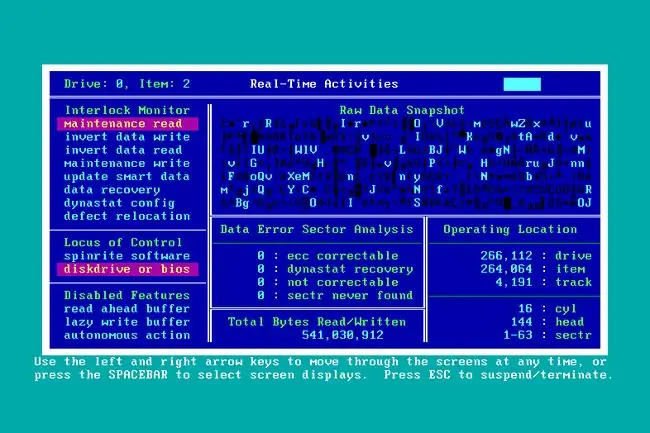Click the '144 : head' value

547,322
